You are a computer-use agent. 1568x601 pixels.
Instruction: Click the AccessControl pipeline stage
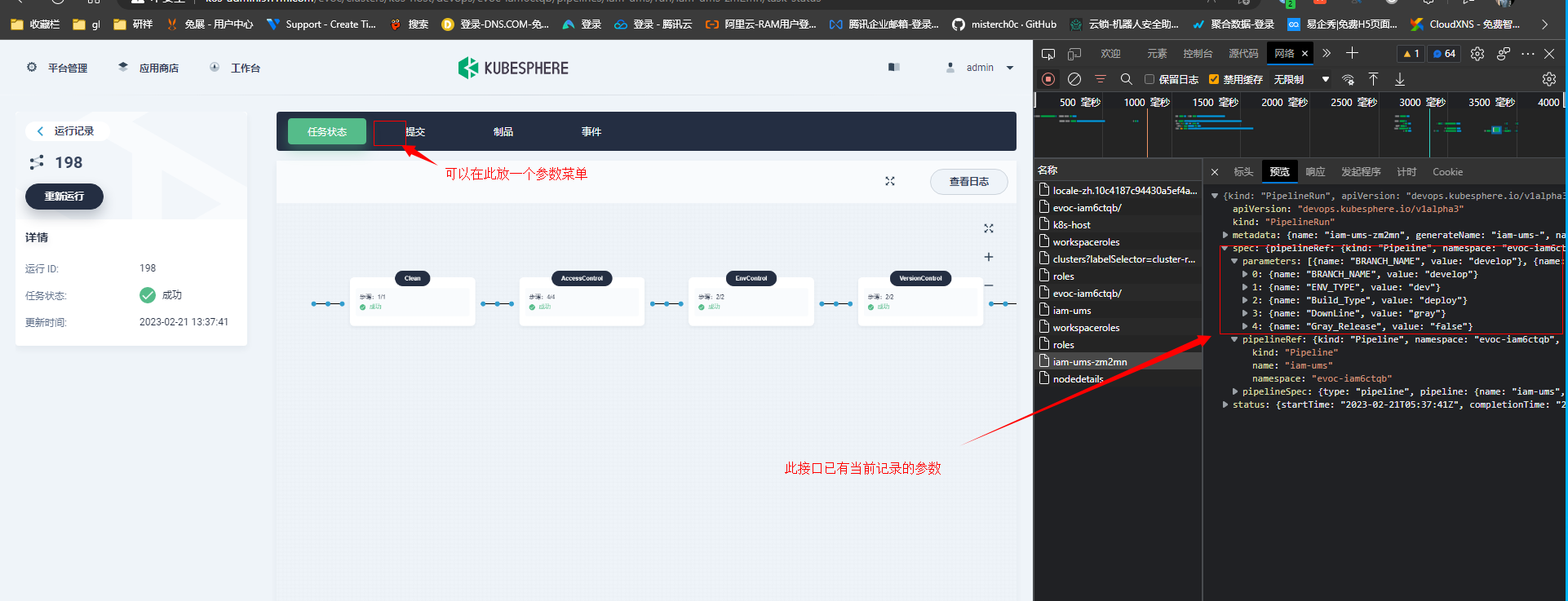tap(582, 298)
